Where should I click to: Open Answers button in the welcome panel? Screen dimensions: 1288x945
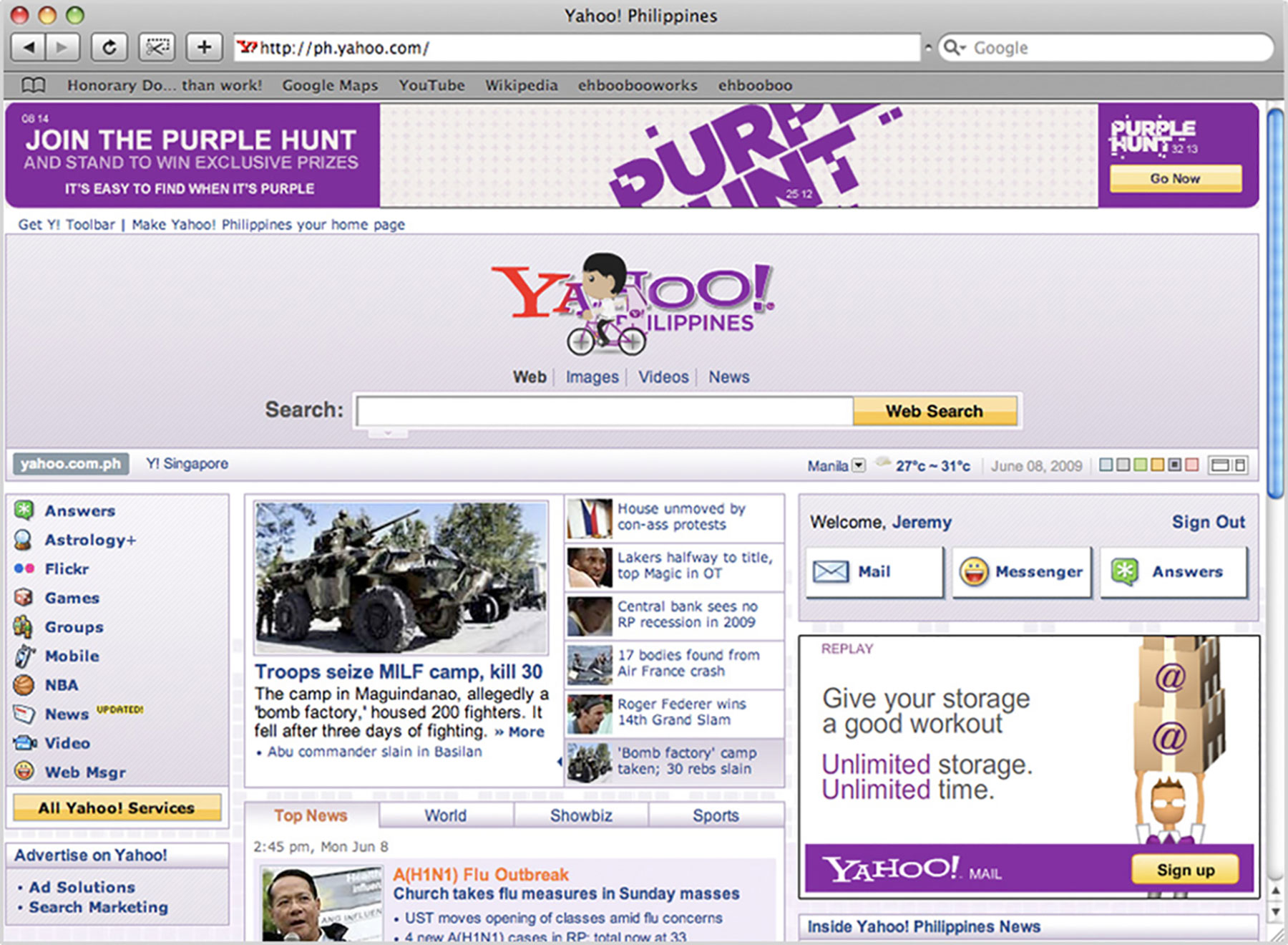1174,571
